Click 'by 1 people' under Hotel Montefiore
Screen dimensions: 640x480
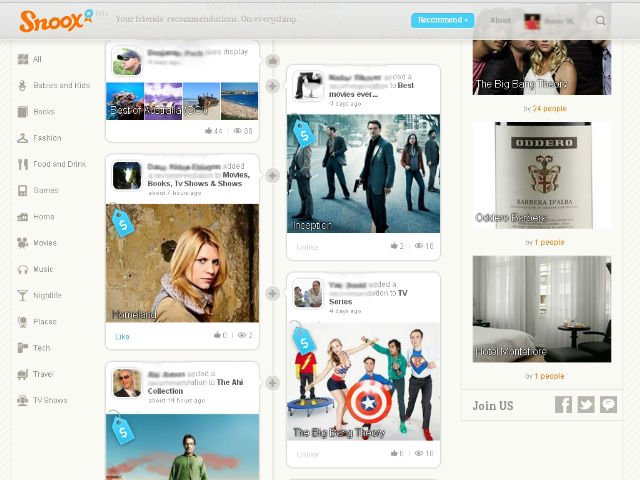pyautogui.click(x=545, y=376)
